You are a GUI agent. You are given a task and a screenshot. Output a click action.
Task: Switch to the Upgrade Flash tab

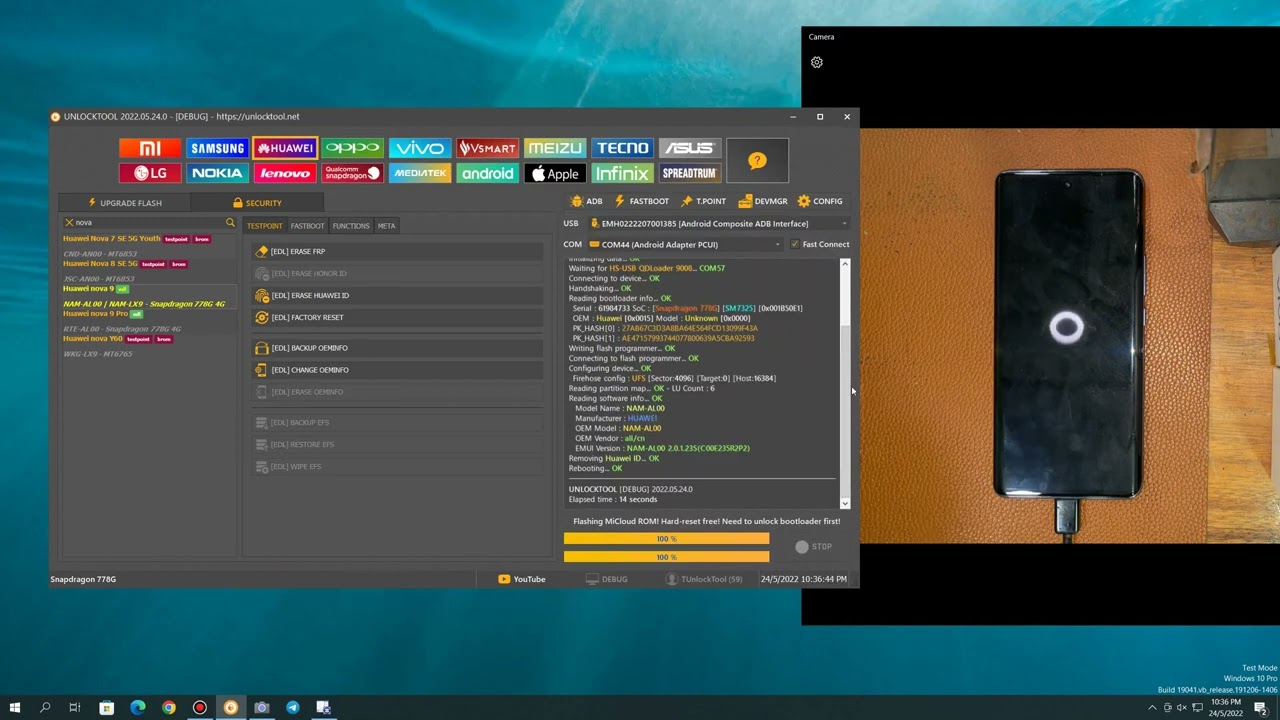(124, 203)
